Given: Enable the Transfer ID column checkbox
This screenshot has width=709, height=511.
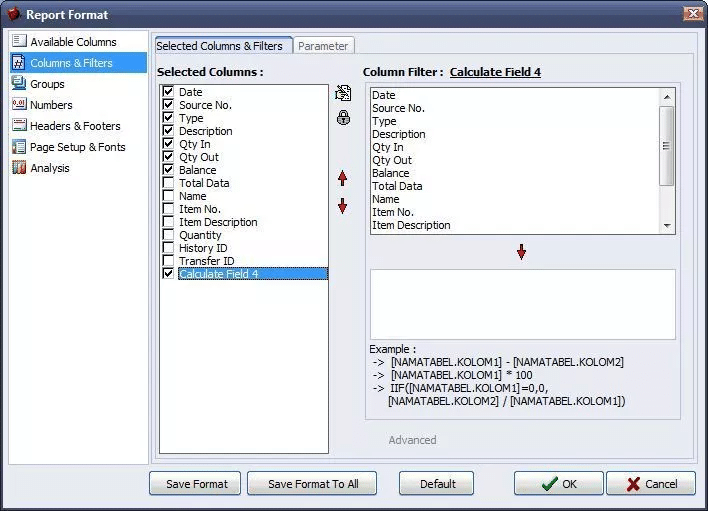Looking at the screenshot, I should [x=168, y=260].
